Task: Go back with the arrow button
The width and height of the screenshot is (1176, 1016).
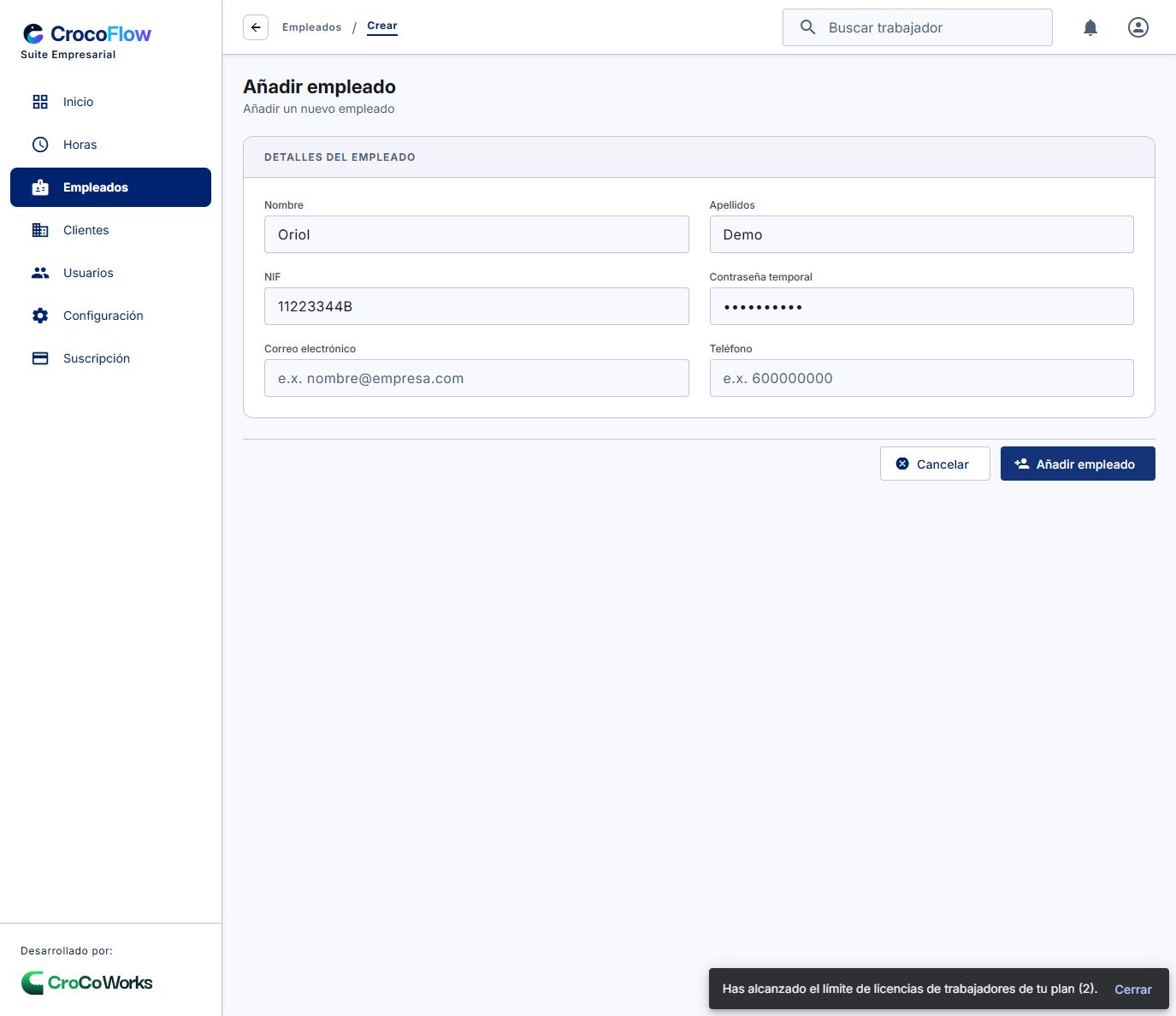Action: coord(256,27)
